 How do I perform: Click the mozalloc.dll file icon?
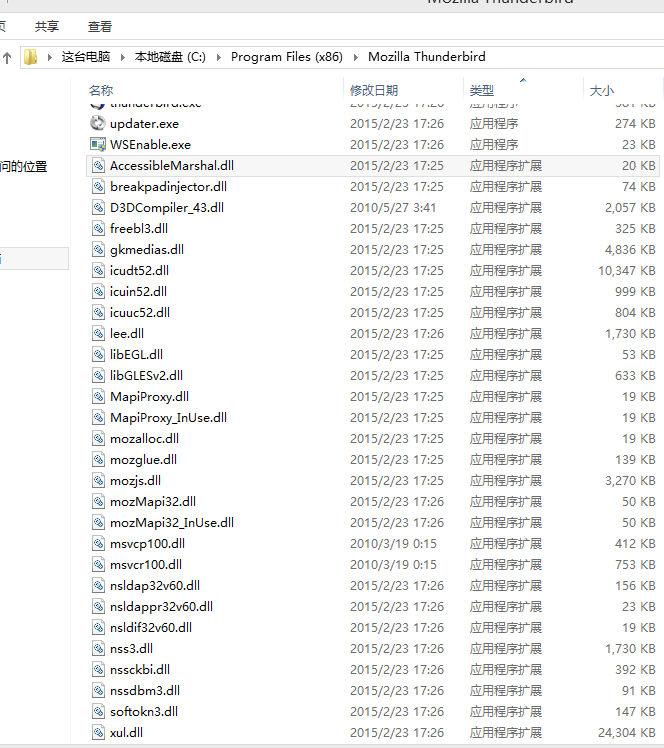98,438
